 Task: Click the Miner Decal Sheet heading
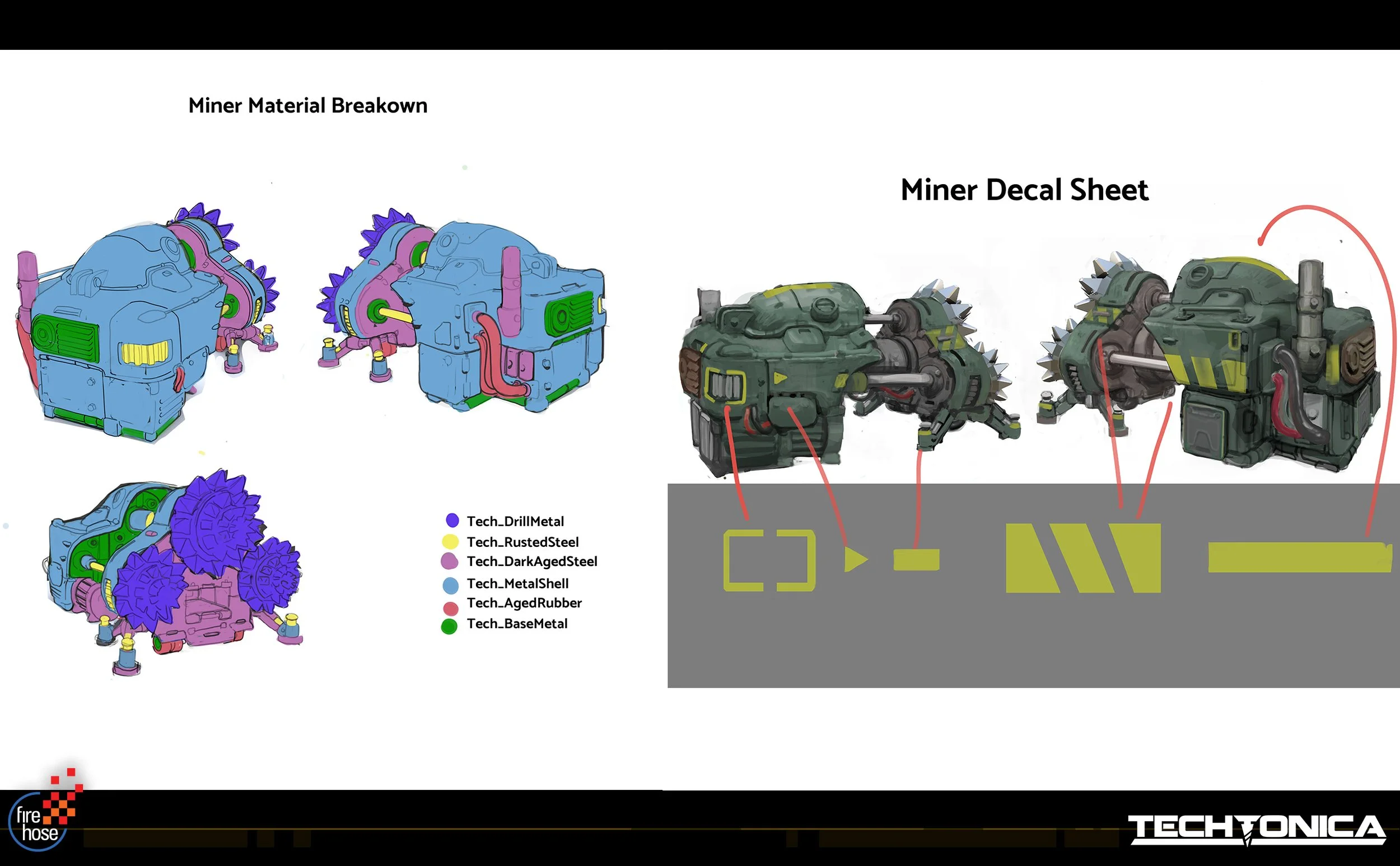point(1024,190)
